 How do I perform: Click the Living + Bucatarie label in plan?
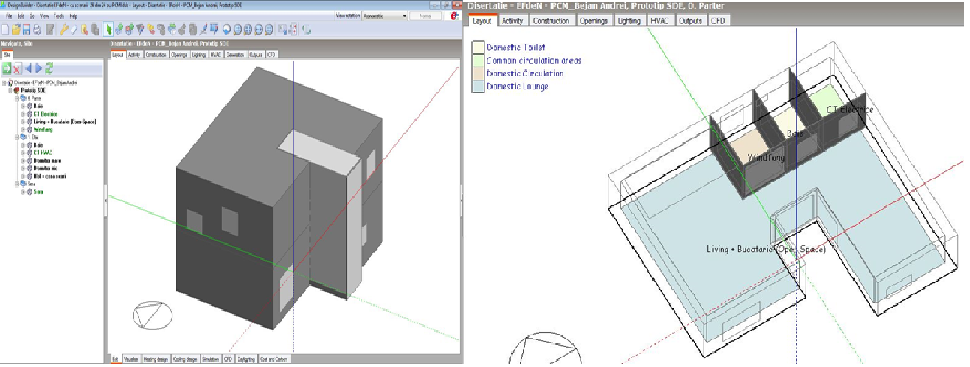tap(766, 249)
